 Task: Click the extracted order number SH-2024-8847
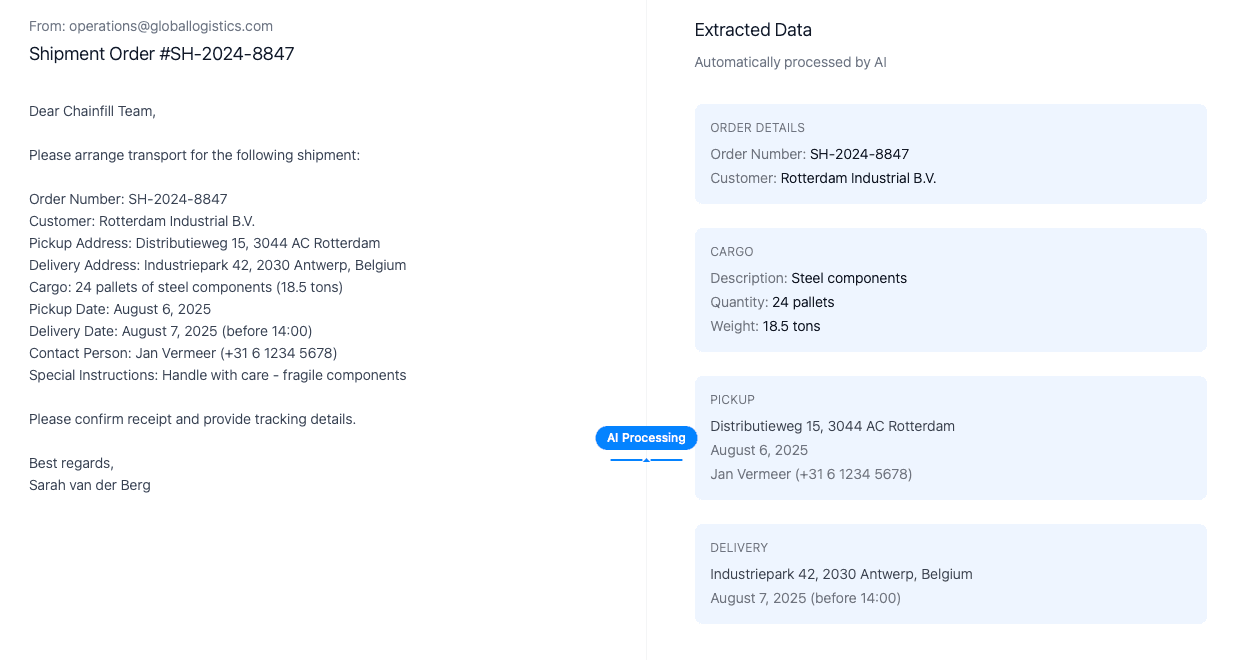point(859,154)
